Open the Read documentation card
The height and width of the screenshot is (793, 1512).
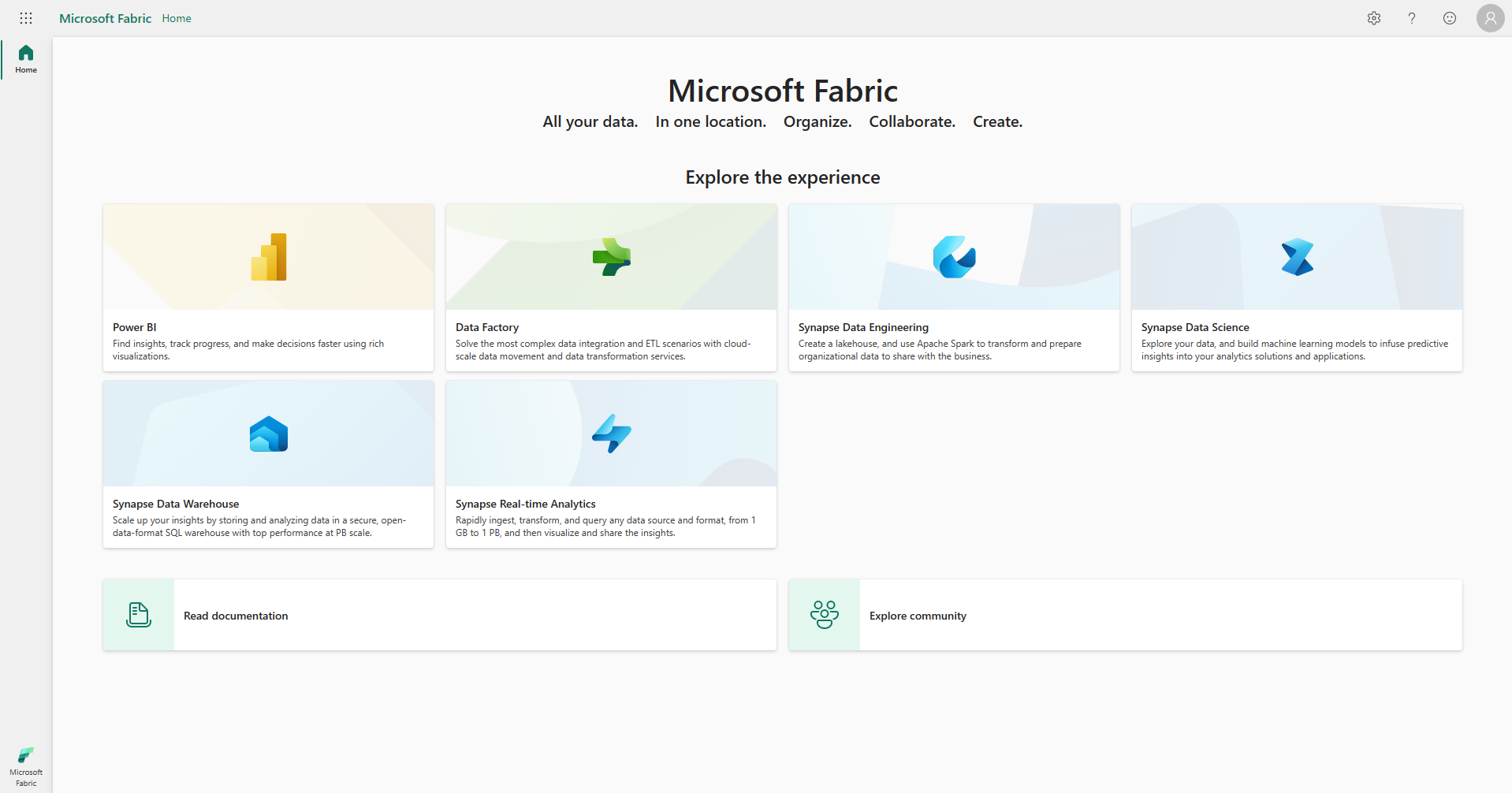(439, 615)
